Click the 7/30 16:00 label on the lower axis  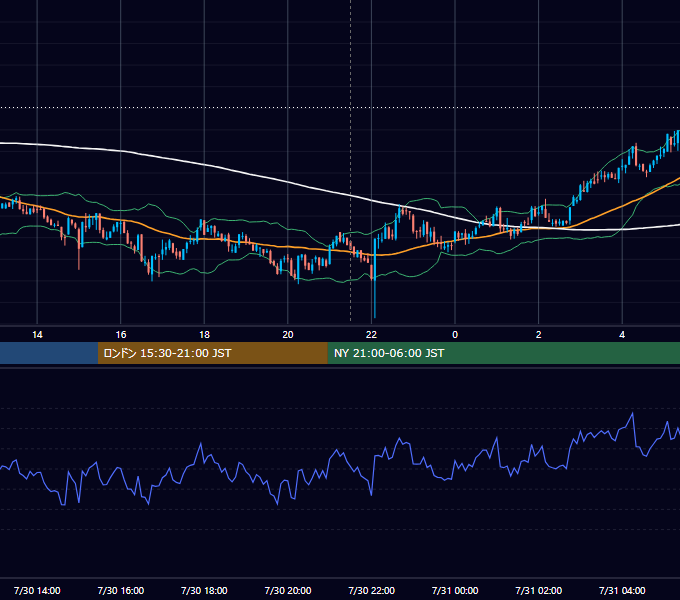coord(121,590)
